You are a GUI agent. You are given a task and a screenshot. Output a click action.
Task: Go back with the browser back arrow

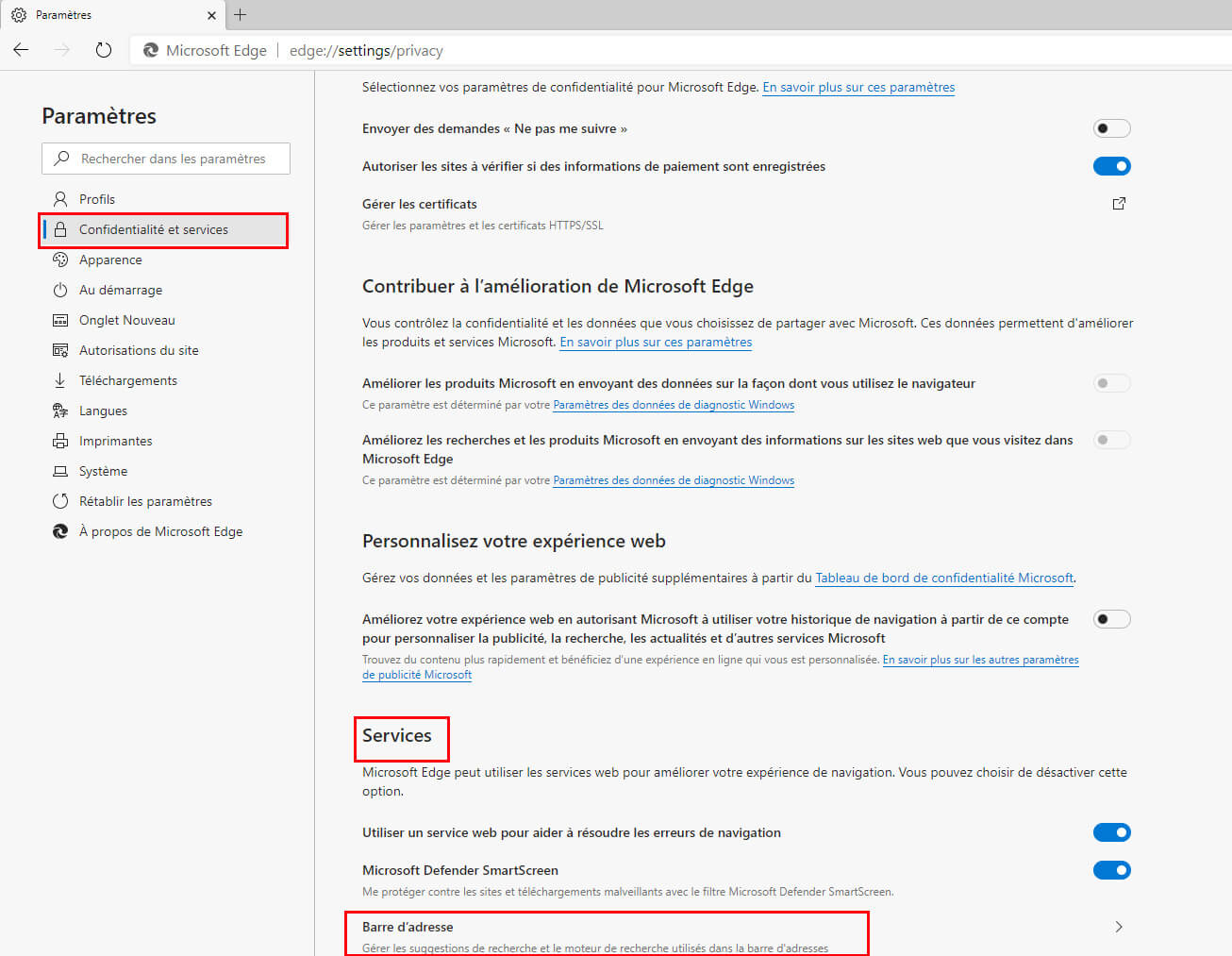[21, 50]
